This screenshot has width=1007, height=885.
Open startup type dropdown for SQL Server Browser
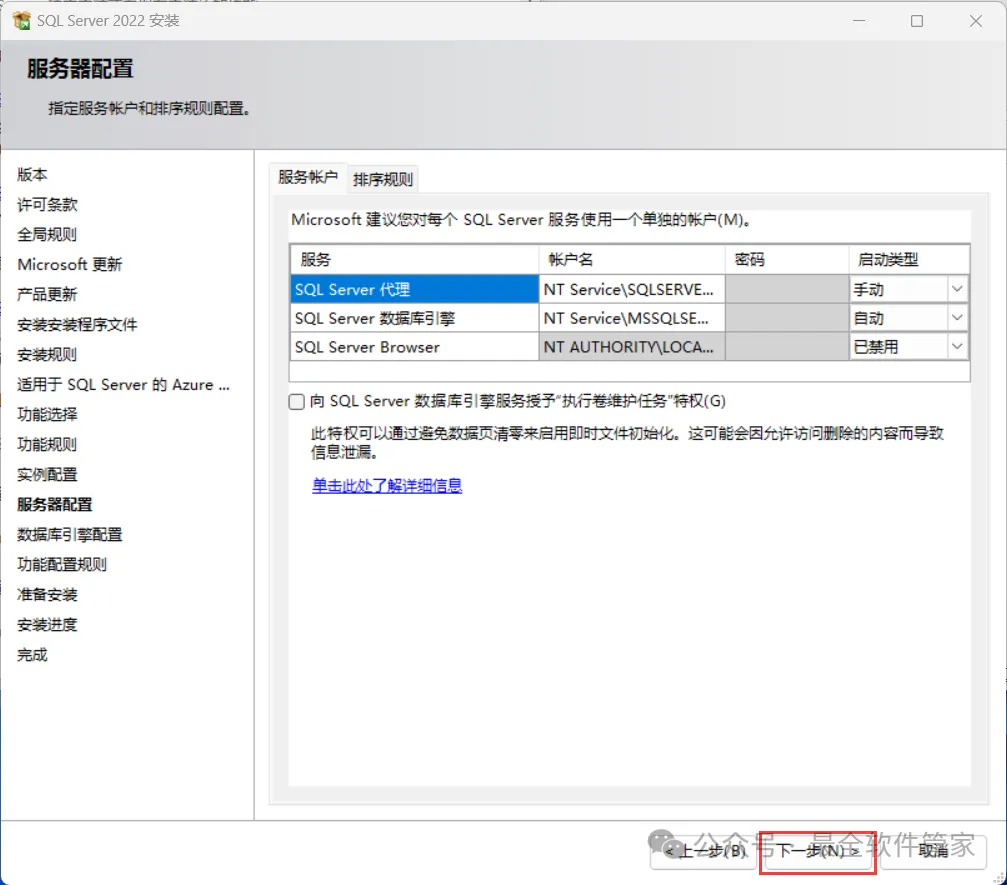956,347
